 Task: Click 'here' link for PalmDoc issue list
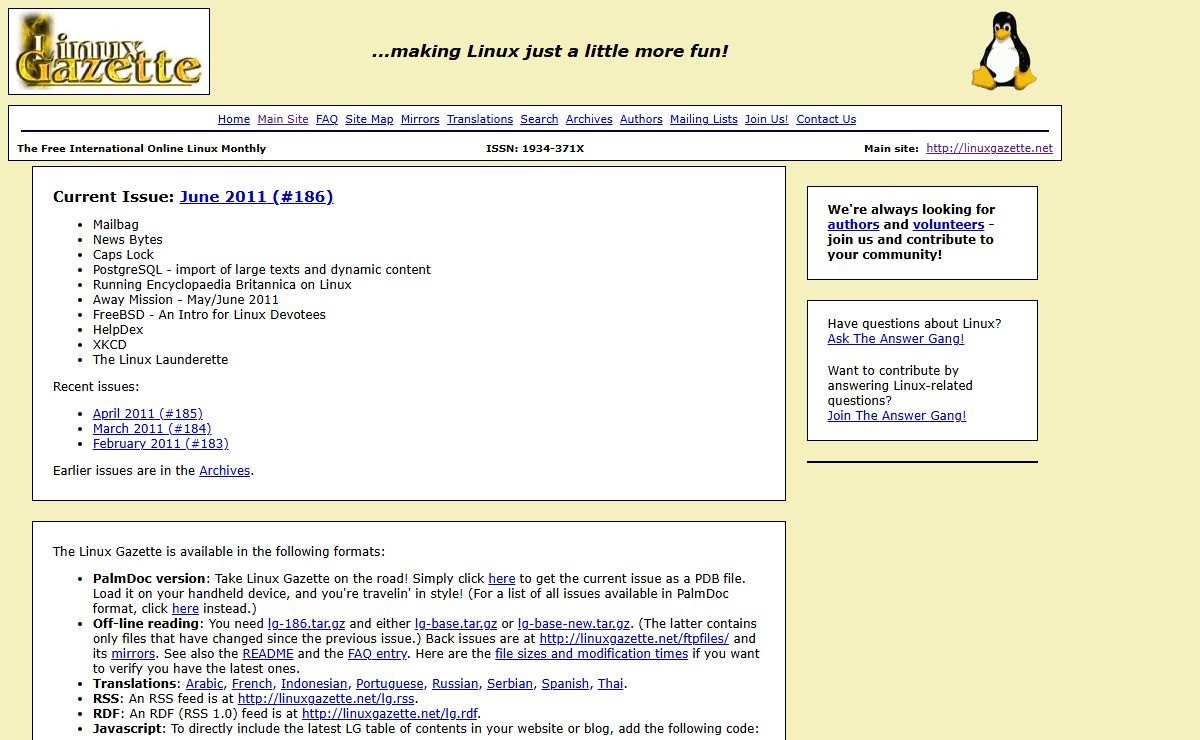click(185, 609)
